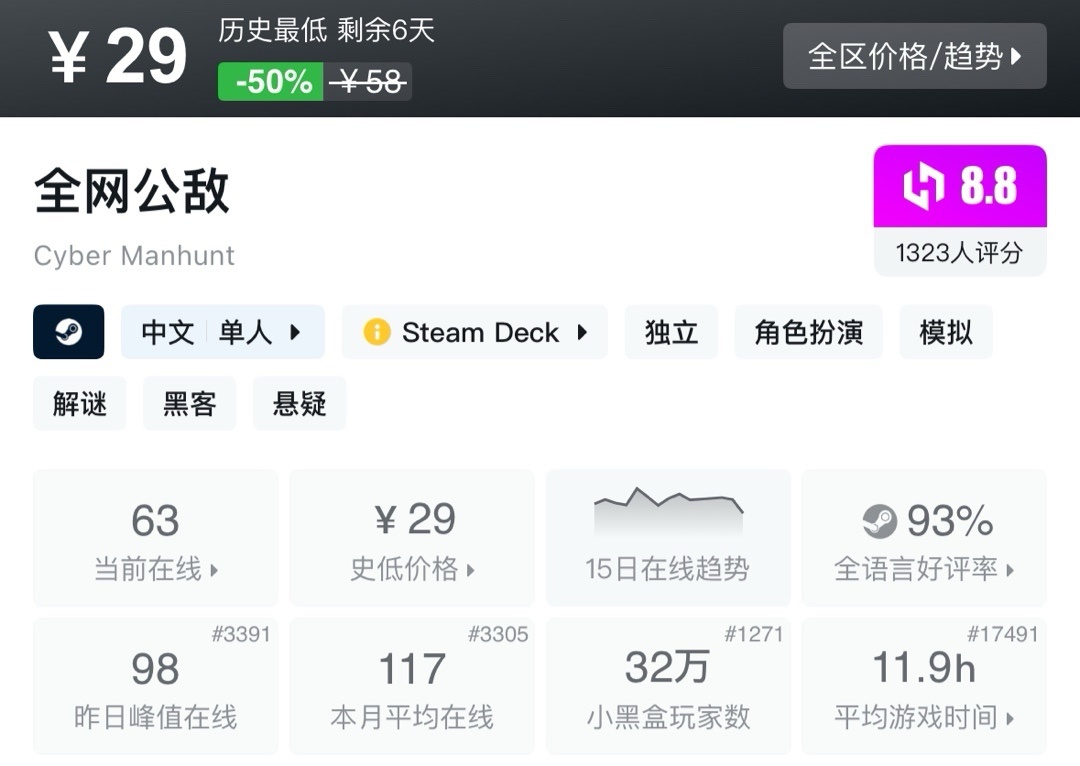Tap the yellow Steam Deck info icon

(377, 332)
